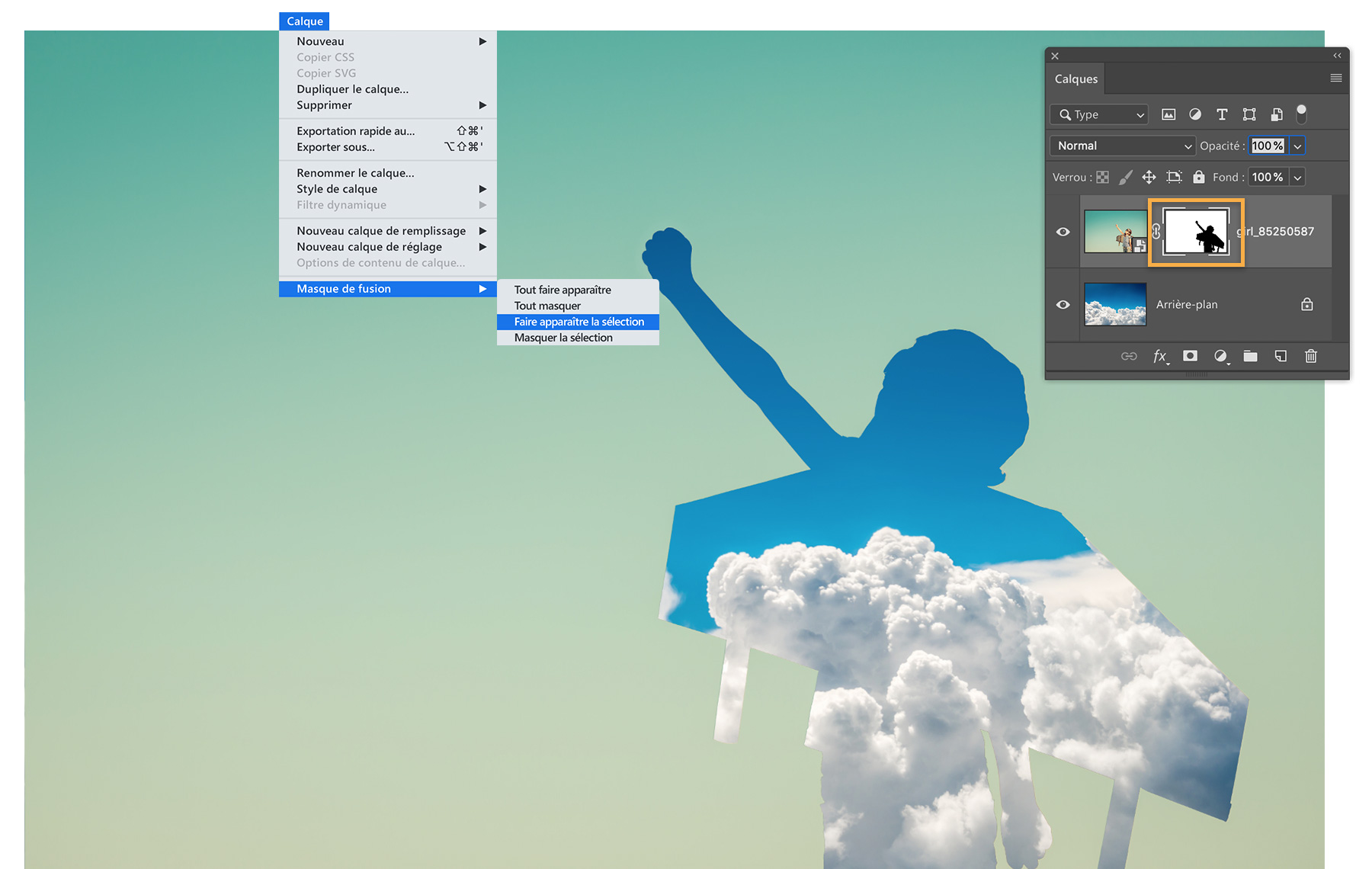This screenshot has width=1372, height=869.
Task: Switch to the Calques tab
Action: (x=1076, y=79)
